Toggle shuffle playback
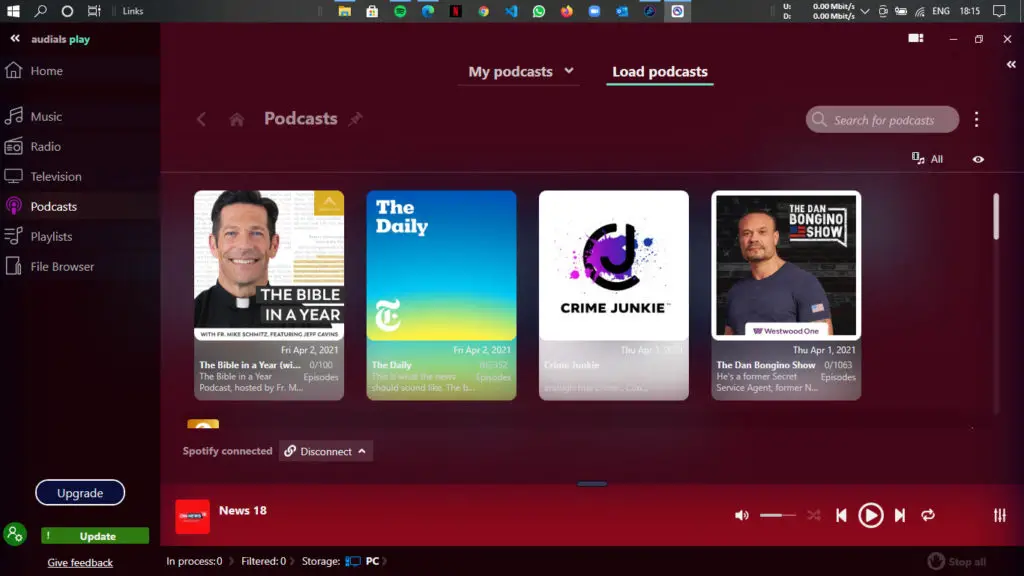 [x=814, y=515]
